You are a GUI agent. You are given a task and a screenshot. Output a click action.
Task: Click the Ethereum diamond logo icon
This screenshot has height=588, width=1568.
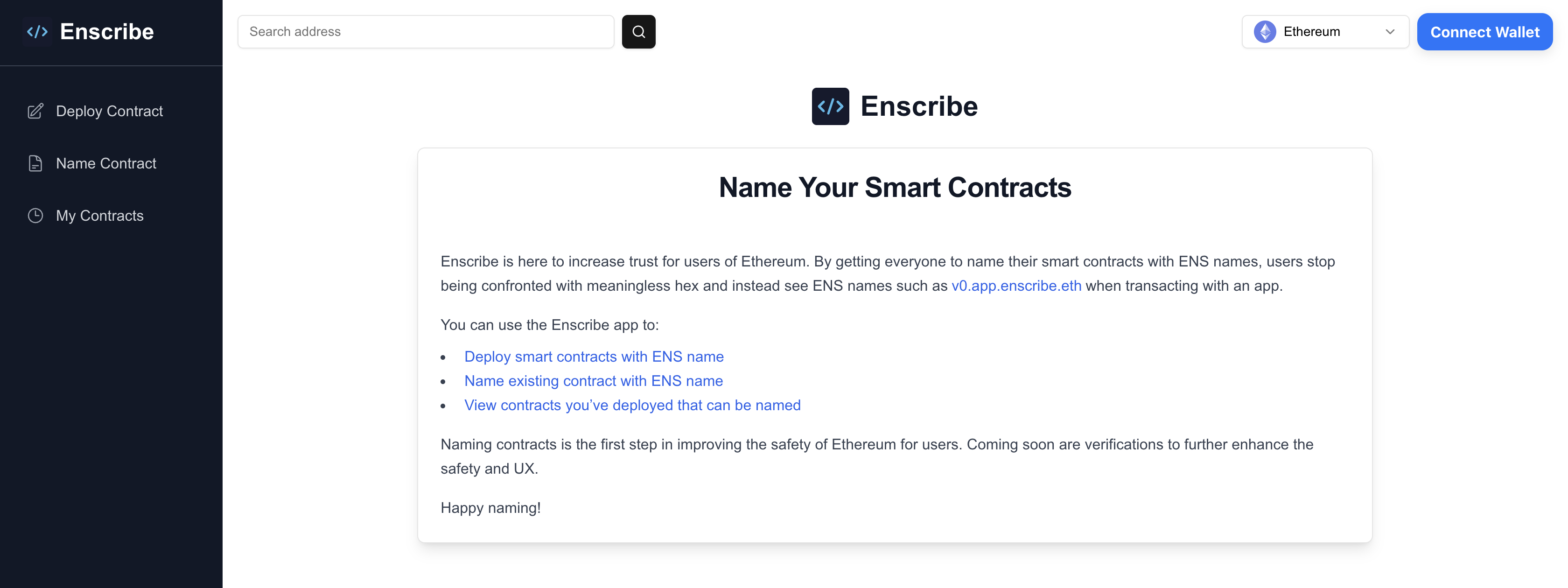click(x=1264, y=32)
